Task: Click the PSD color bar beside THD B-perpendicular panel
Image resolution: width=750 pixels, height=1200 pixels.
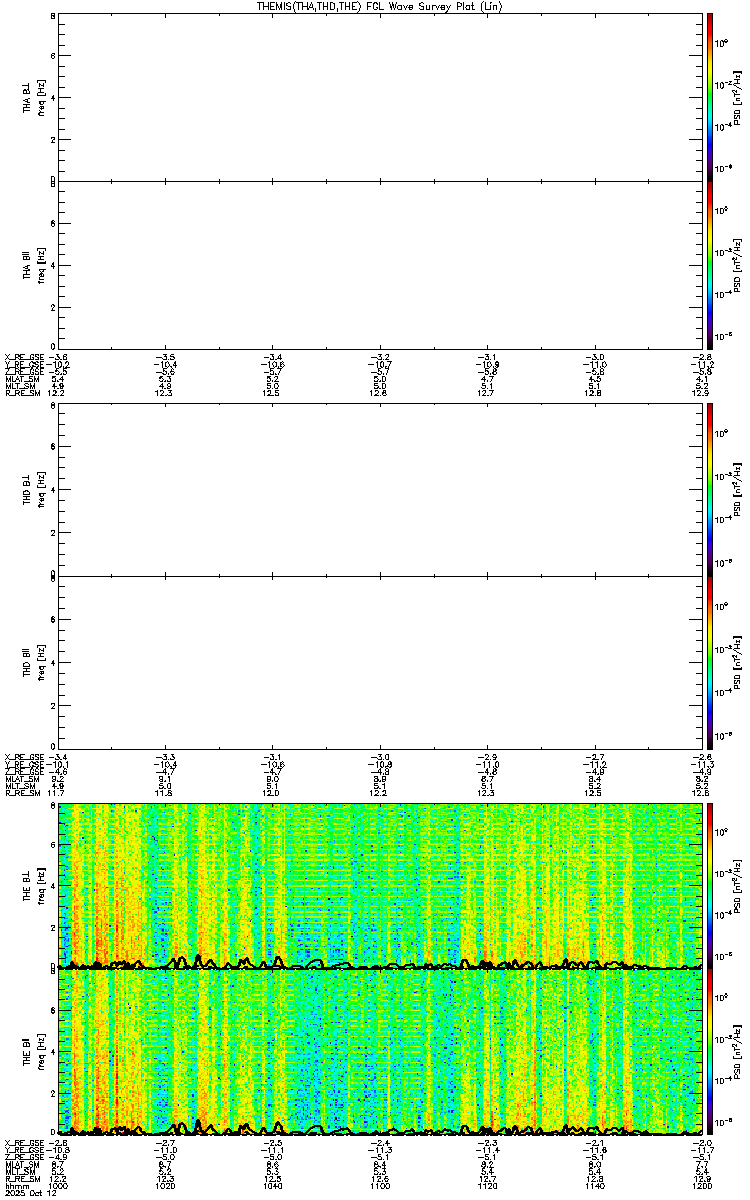Action: tap(710, 491)
